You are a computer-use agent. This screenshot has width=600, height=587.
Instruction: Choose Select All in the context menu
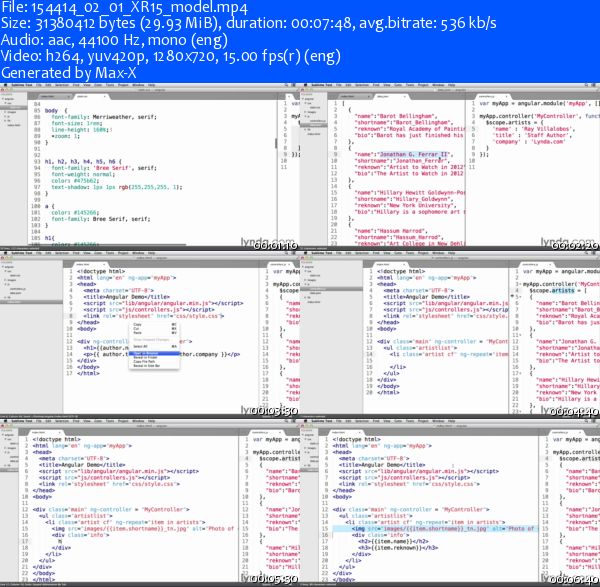click(x=154, y=346)
